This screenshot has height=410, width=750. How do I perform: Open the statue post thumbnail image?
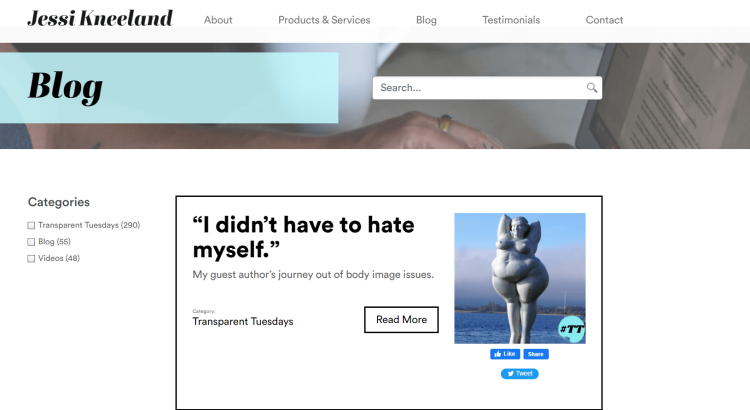(x=520, y=278)
